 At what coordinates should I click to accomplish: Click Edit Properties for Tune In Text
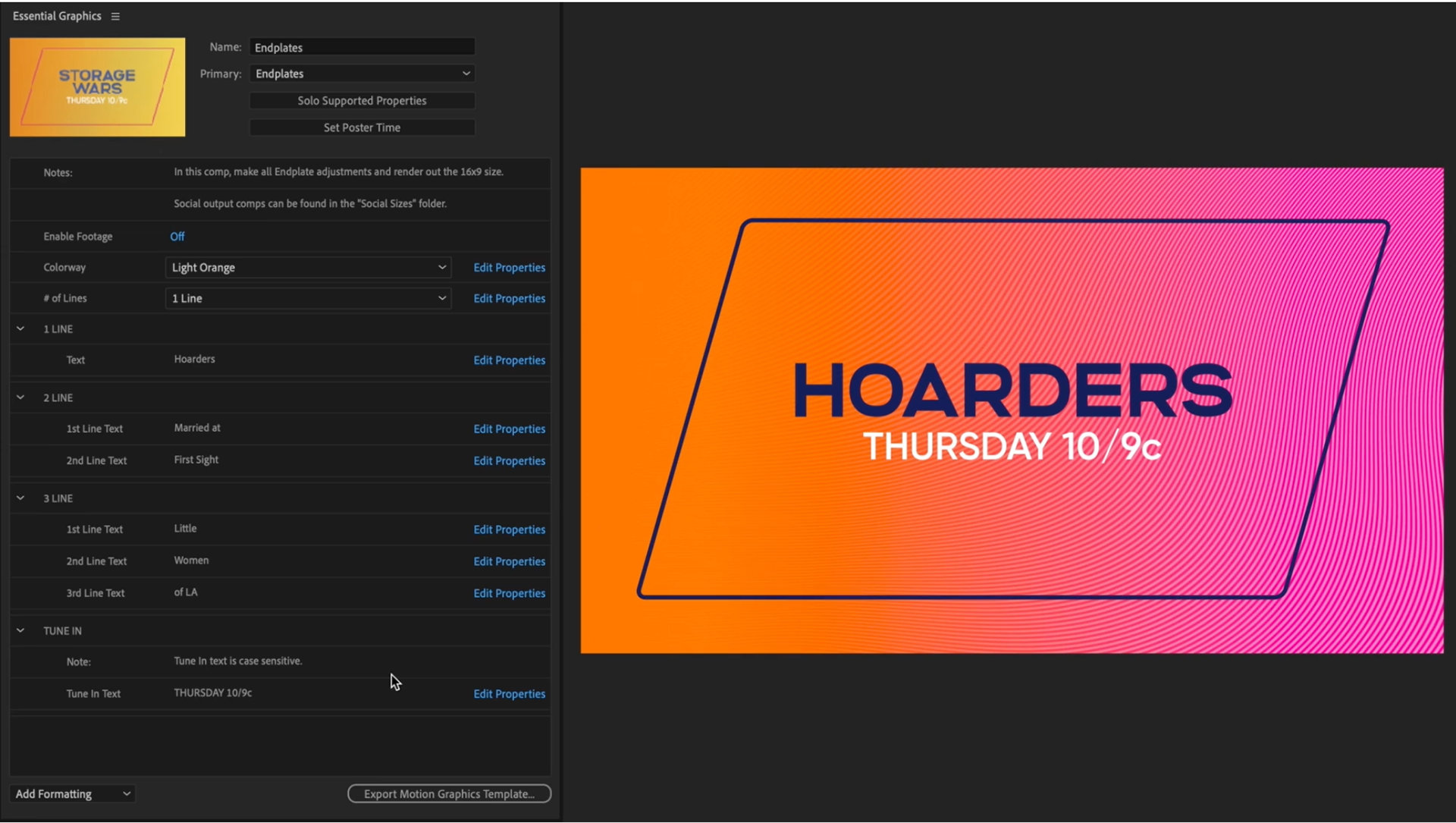point(509,694)
